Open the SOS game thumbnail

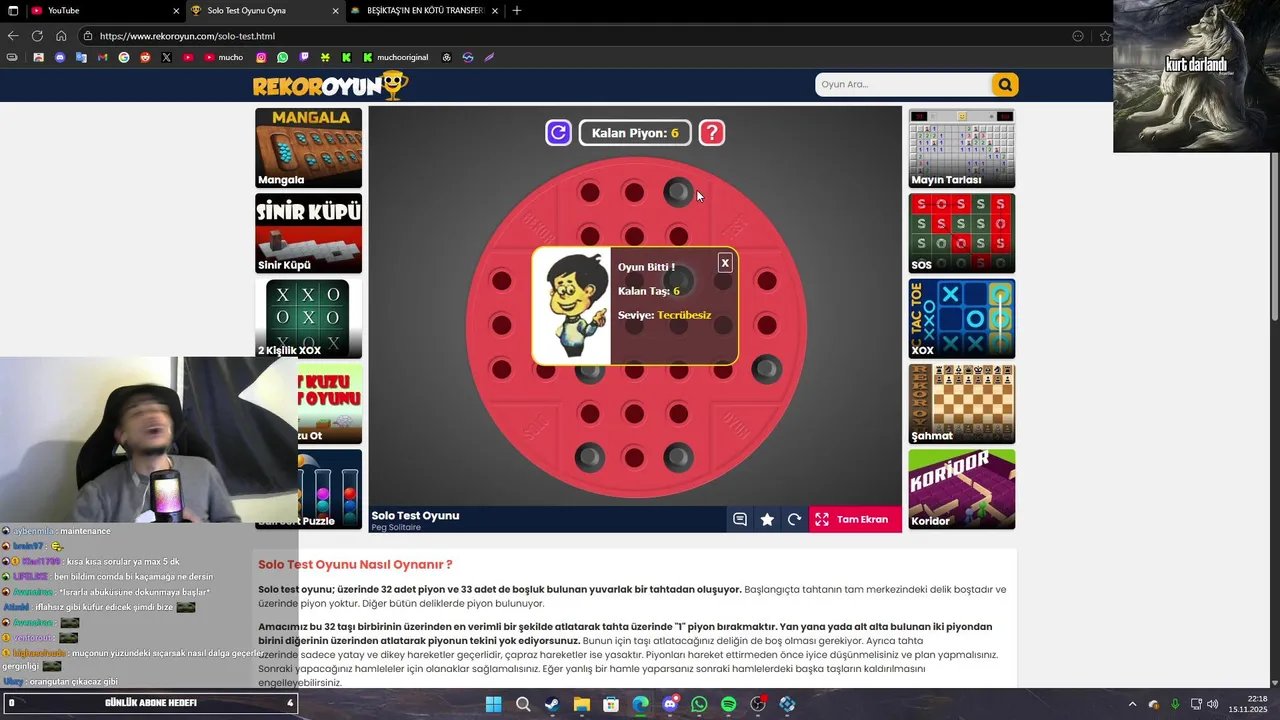pyautogui.click(x=961, y=233)
